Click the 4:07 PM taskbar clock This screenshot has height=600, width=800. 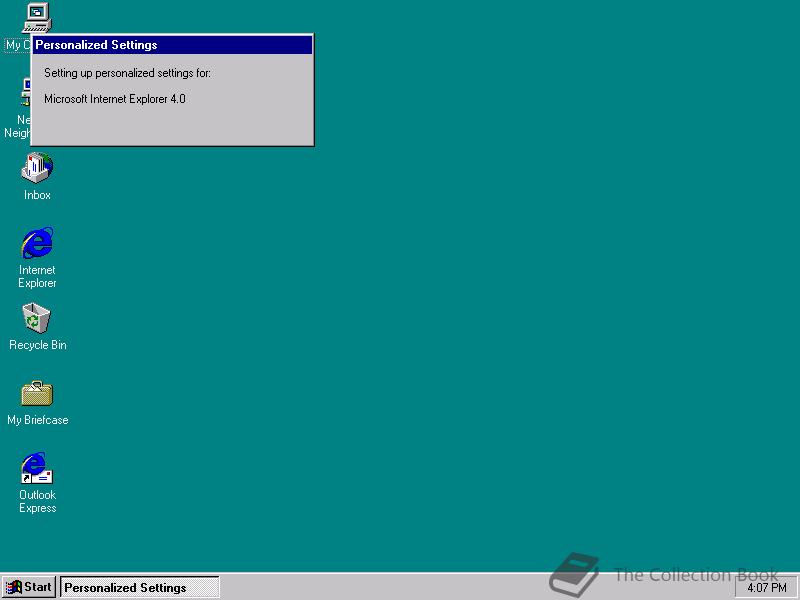tap(767, 588)
